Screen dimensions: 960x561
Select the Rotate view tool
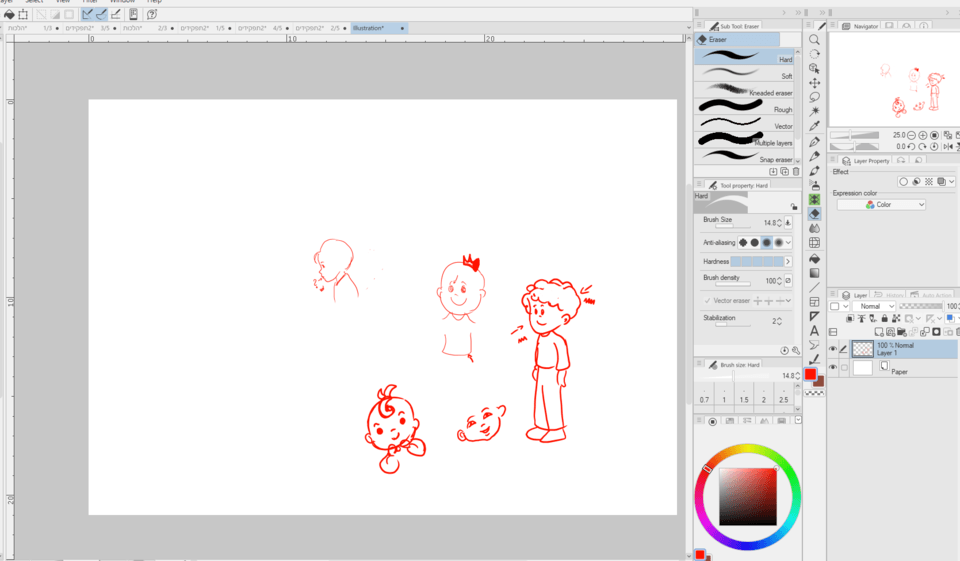tap(814, 54)
